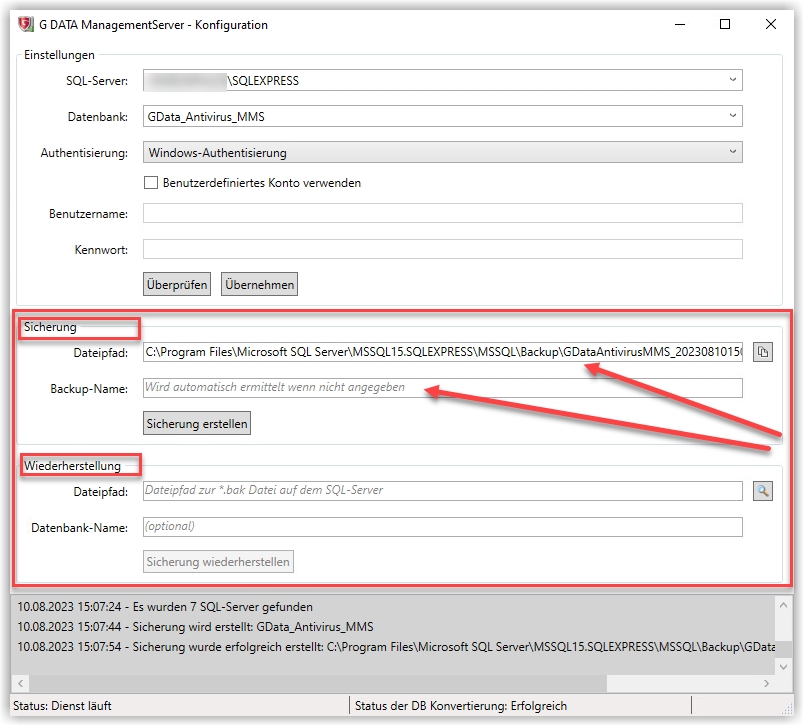The height and width of the screenshot is (726, 804).
Task: Click log's horizontal scroll right arrow
Action: click(x=767, y=683)
